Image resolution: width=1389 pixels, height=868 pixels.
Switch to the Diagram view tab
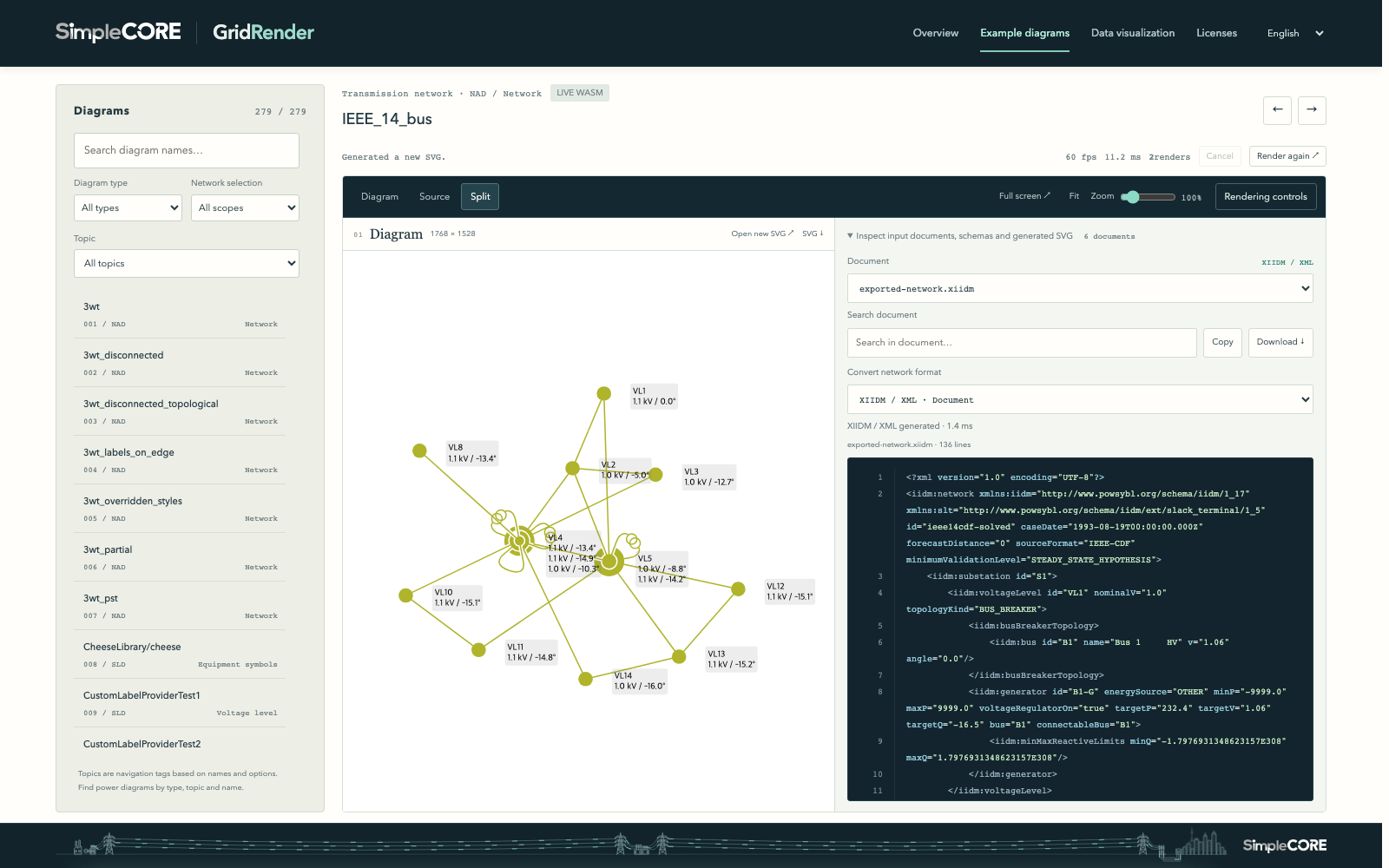pyautogui.click(x=379, y=196)
